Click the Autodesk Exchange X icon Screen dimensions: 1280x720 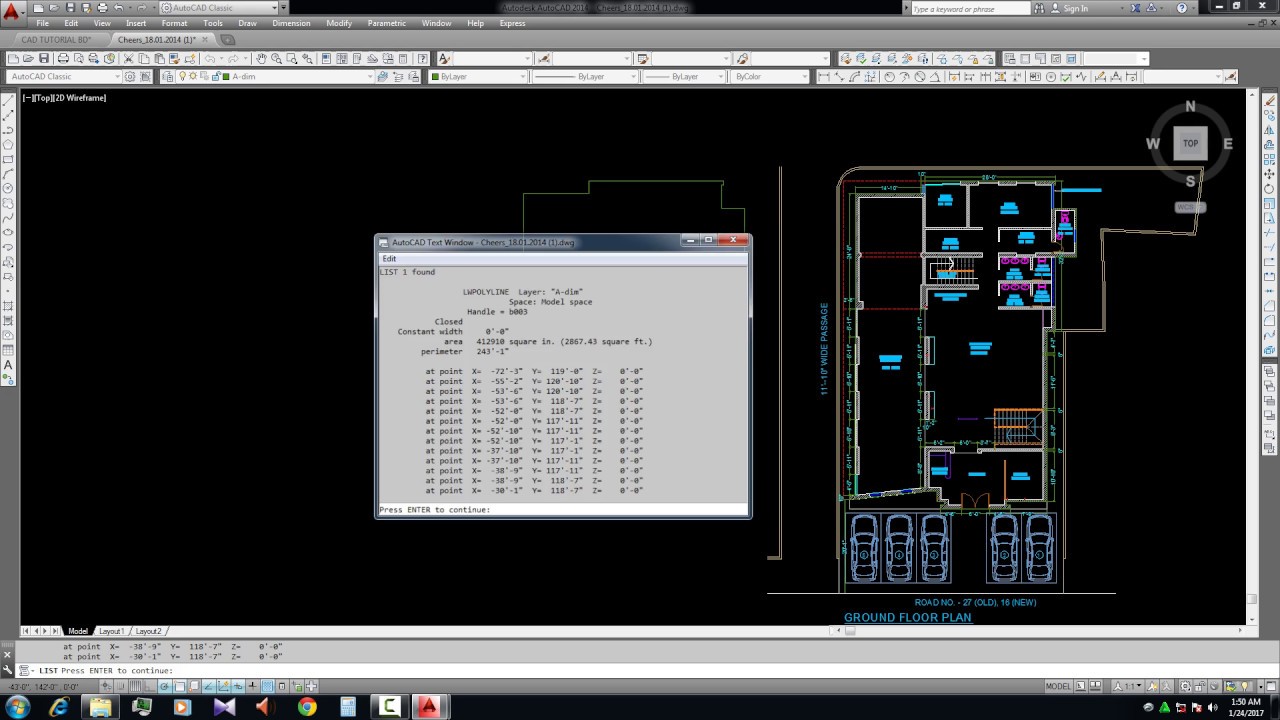pyautogui.click(x=1133, y=8)
